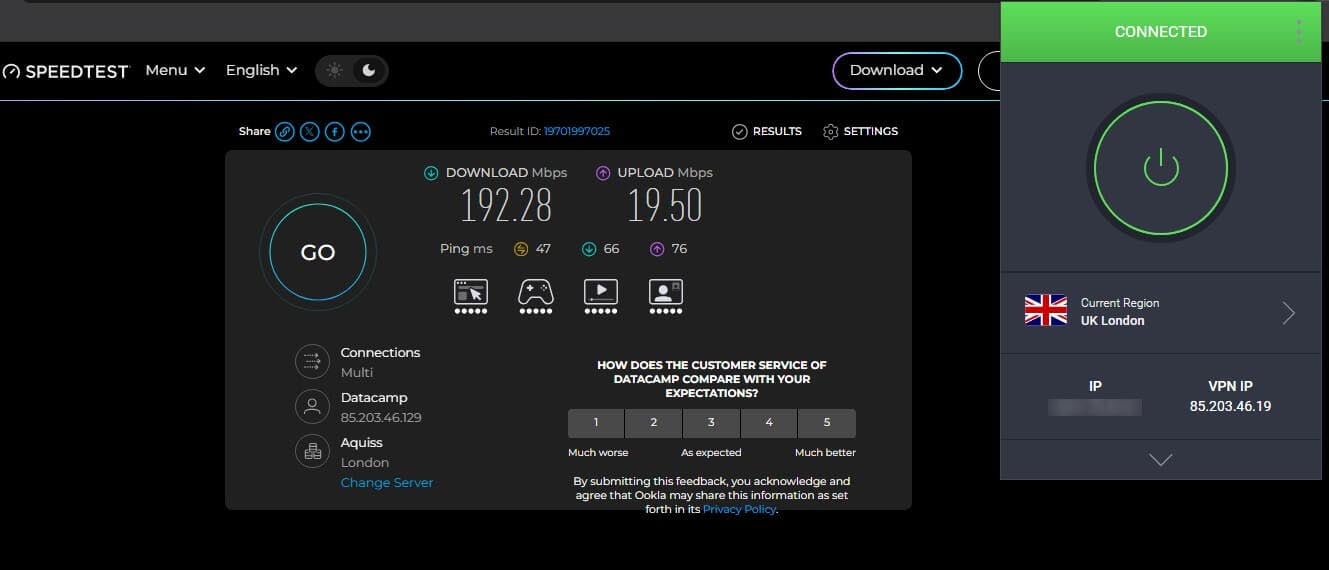Click the Connections Multi icon

point(312,362)
